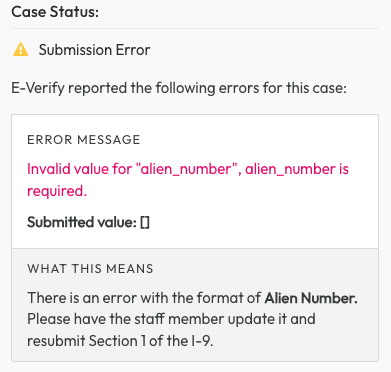Click the E-Verify reported errors sentence

pyautogui.click(x=179, y=88)
